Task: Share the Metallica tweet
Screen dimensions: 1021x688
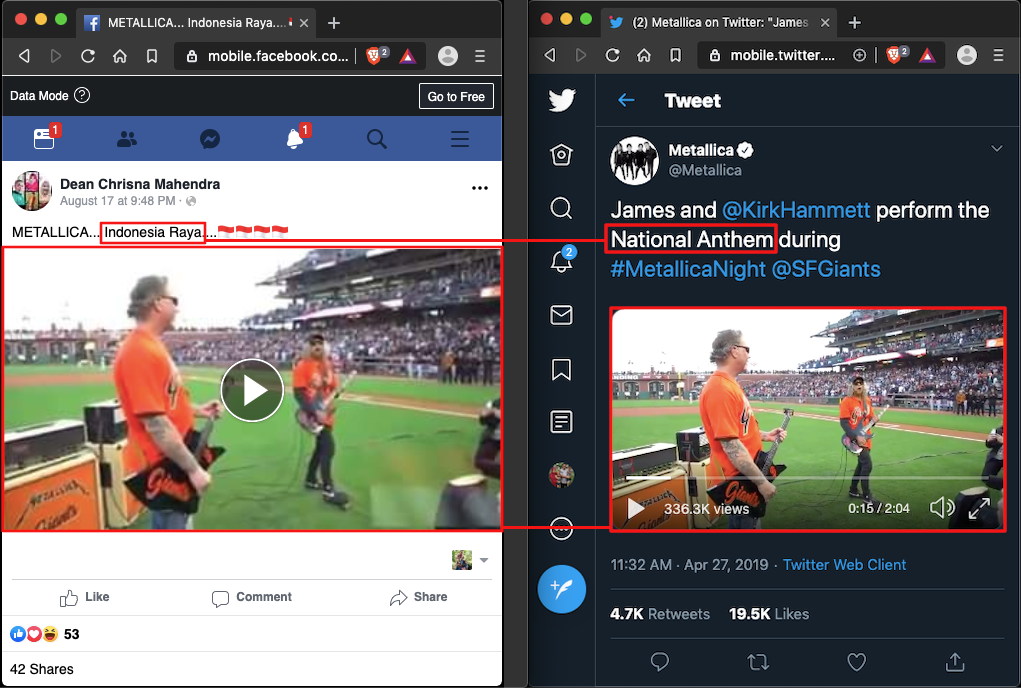Action: (x=955, y=662)
